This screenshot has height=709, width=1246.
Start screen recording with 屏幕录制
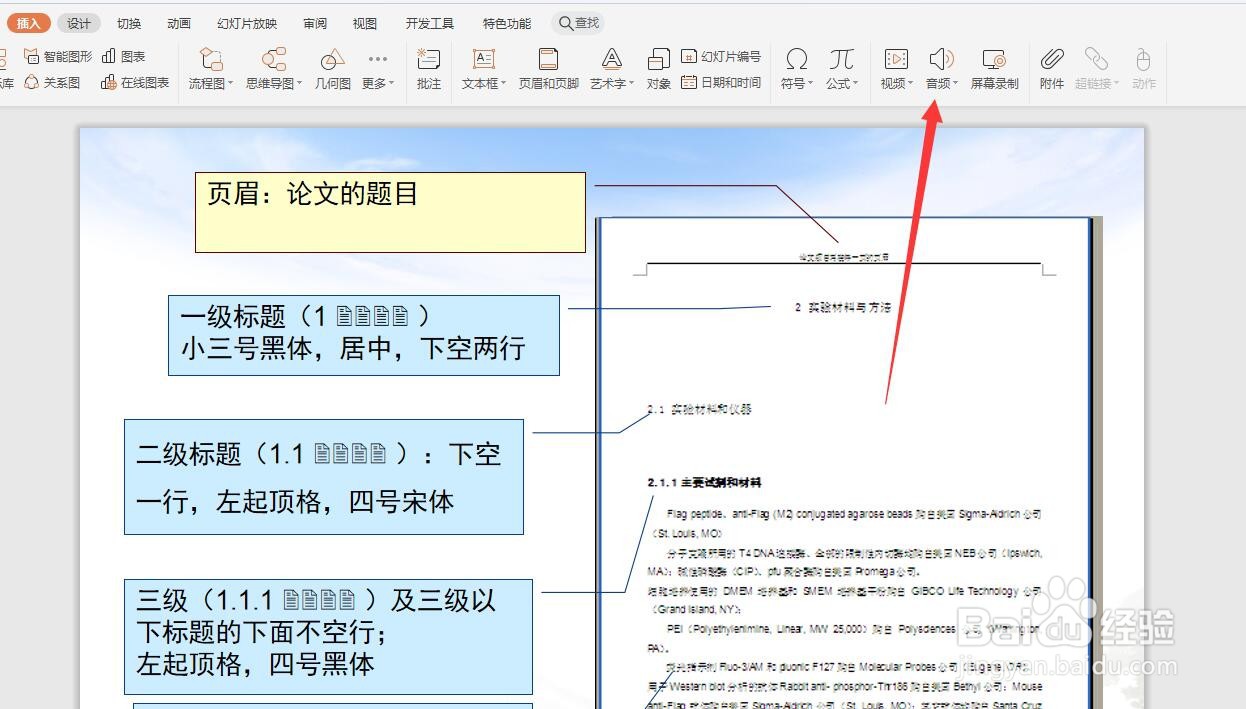994,68
